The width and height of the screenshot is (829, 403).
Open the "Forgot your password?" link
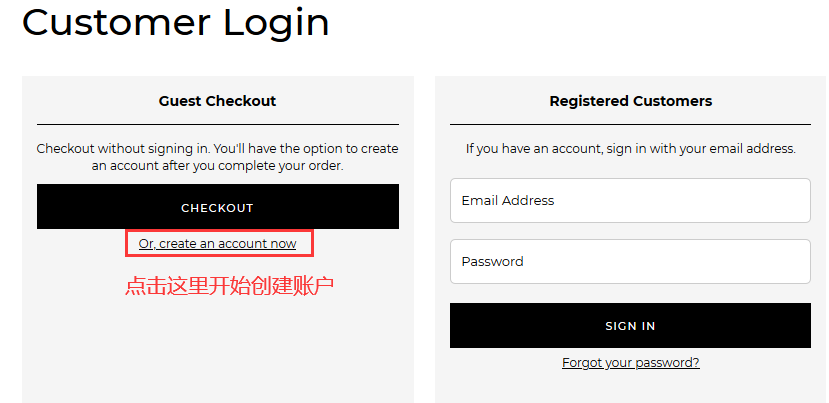pyautogui.click(x=630, y=363)
